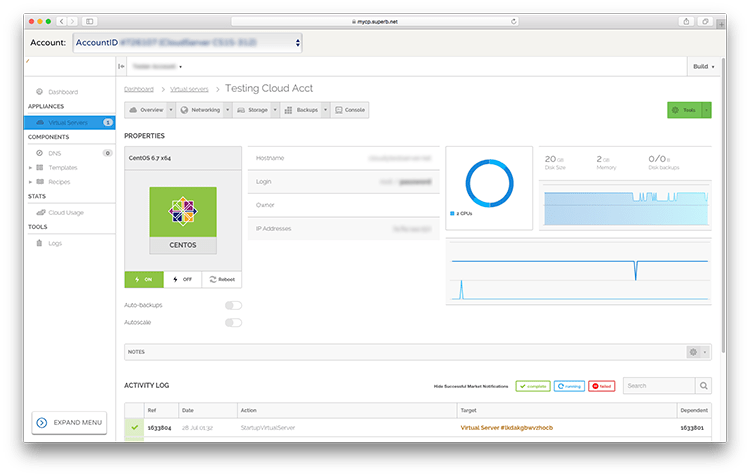
Task: Open the browser share icon
Action: [686, 22]
